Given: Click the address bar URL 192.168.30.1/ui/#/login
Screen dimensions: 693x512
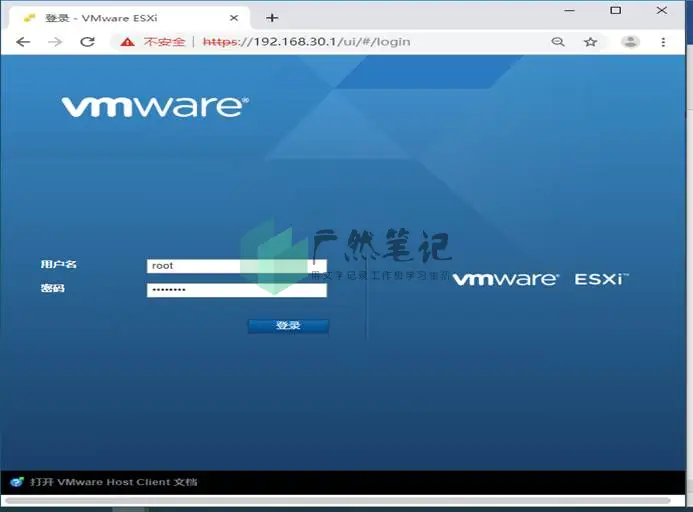Looking at the screenshot, I should tap(306, 42).
